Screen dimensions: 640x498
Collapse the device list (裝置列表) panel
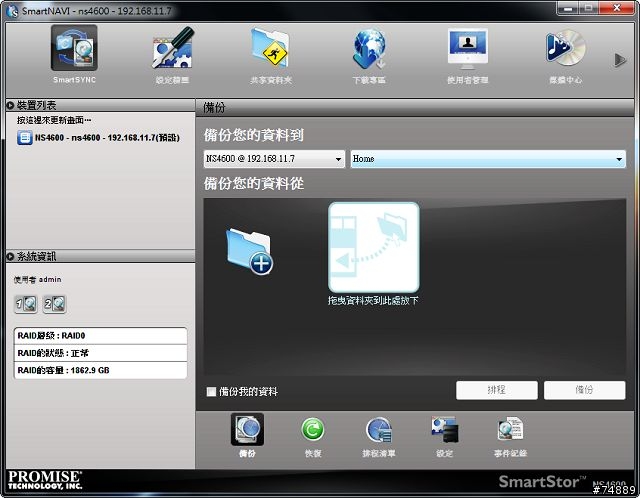coord(10,105)
